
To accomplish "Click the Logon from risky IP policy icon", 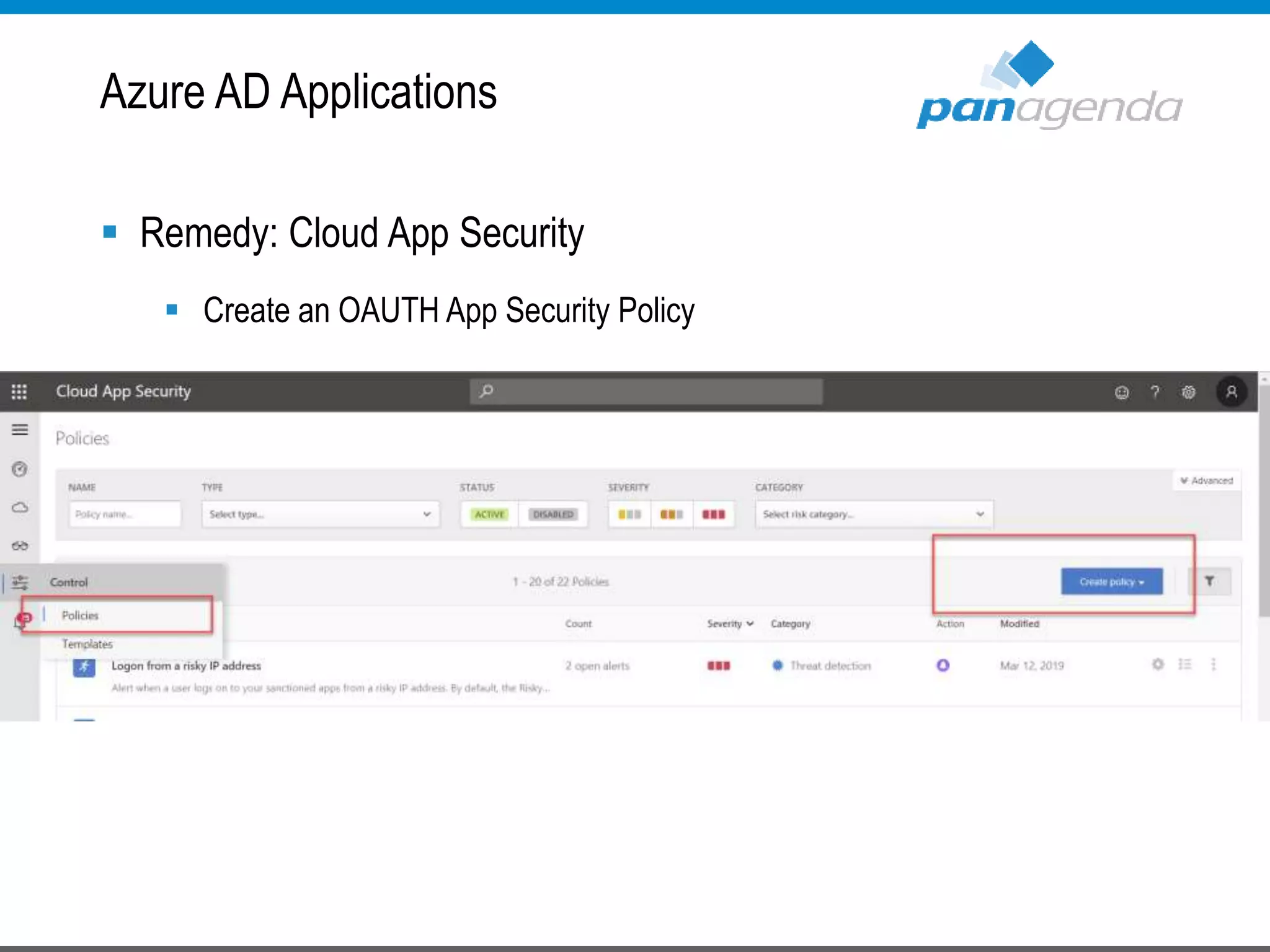I will [x=84, y=668].
